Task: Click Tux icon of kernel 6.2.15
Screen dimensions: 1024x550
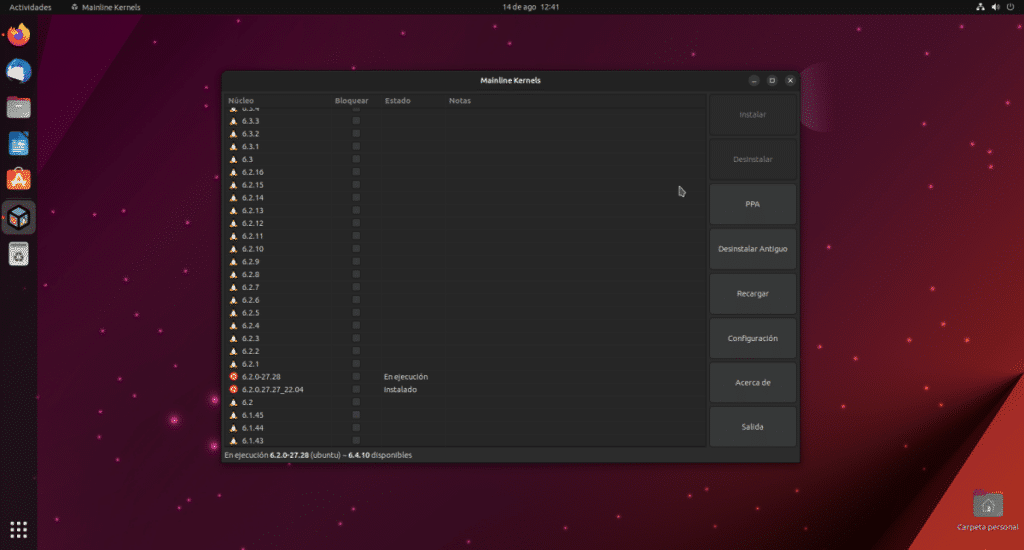Action: [233, 185]
